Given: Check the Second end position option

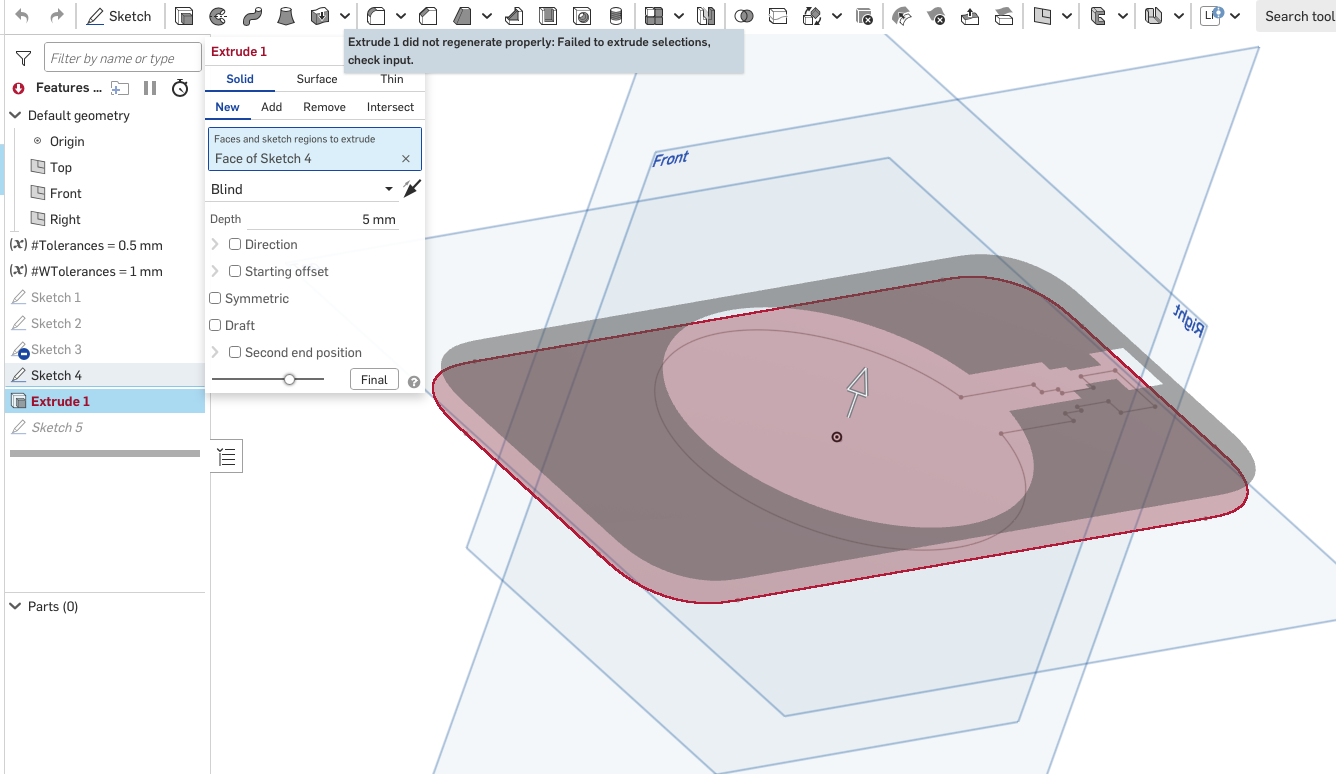Looking at the screenshot, I should pyautogui.click(x=235, y=352).
